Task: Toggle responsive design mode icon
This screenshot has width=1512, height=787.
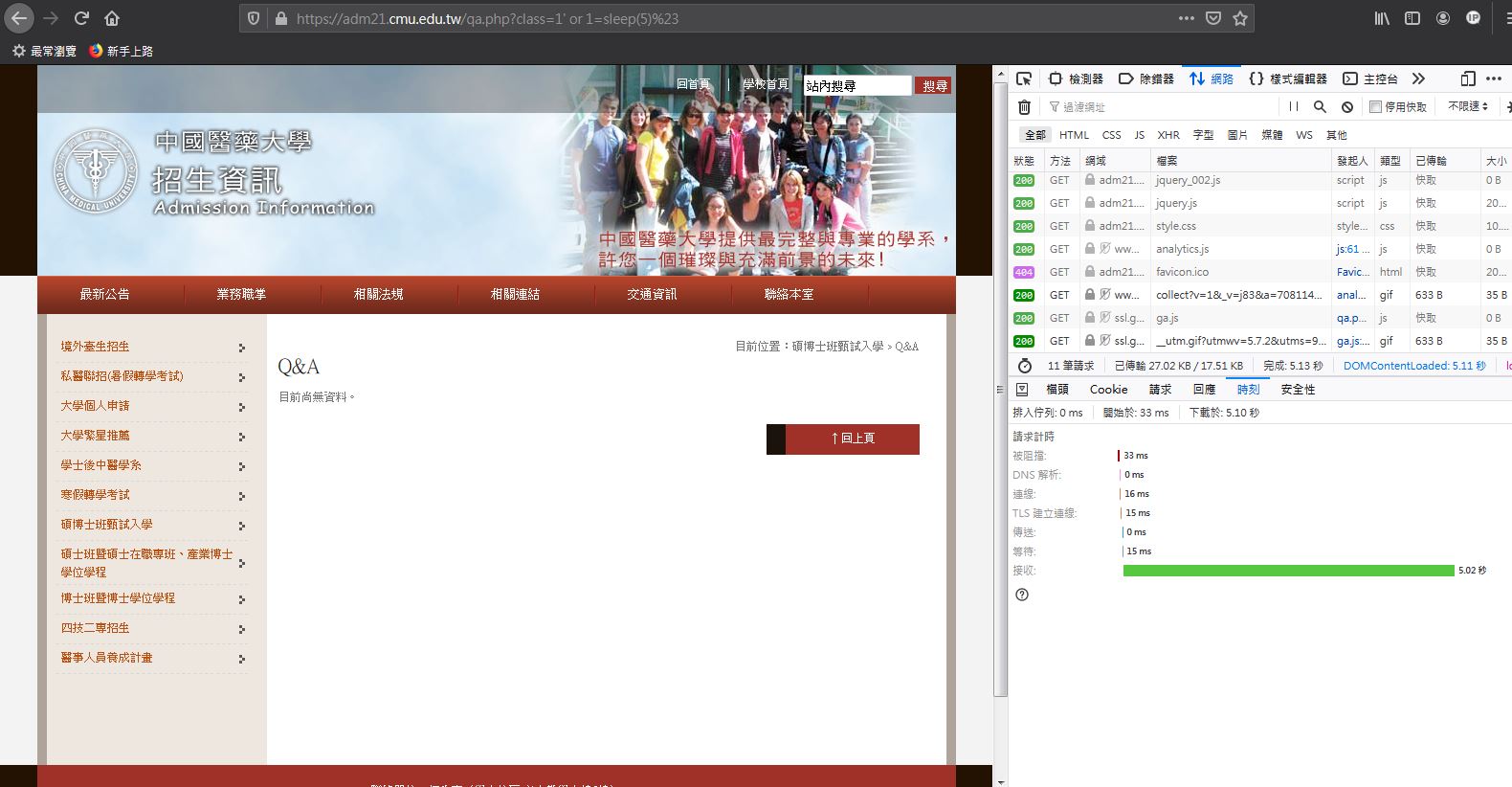Action: (1468, 79)
